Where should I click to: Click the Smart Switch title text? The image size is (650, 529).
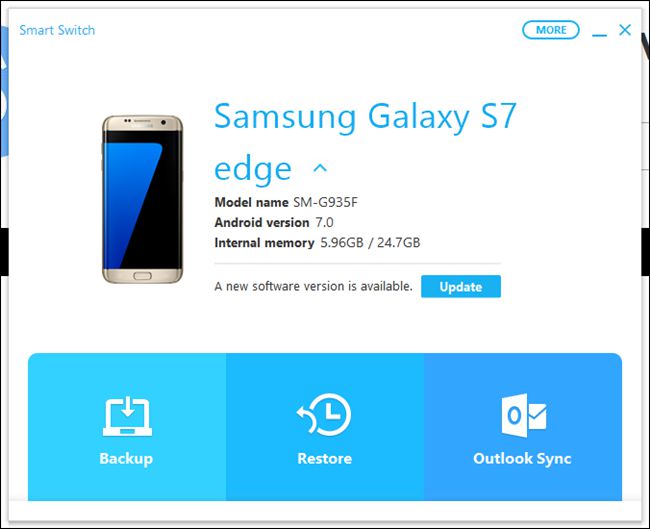coord(57,30)
